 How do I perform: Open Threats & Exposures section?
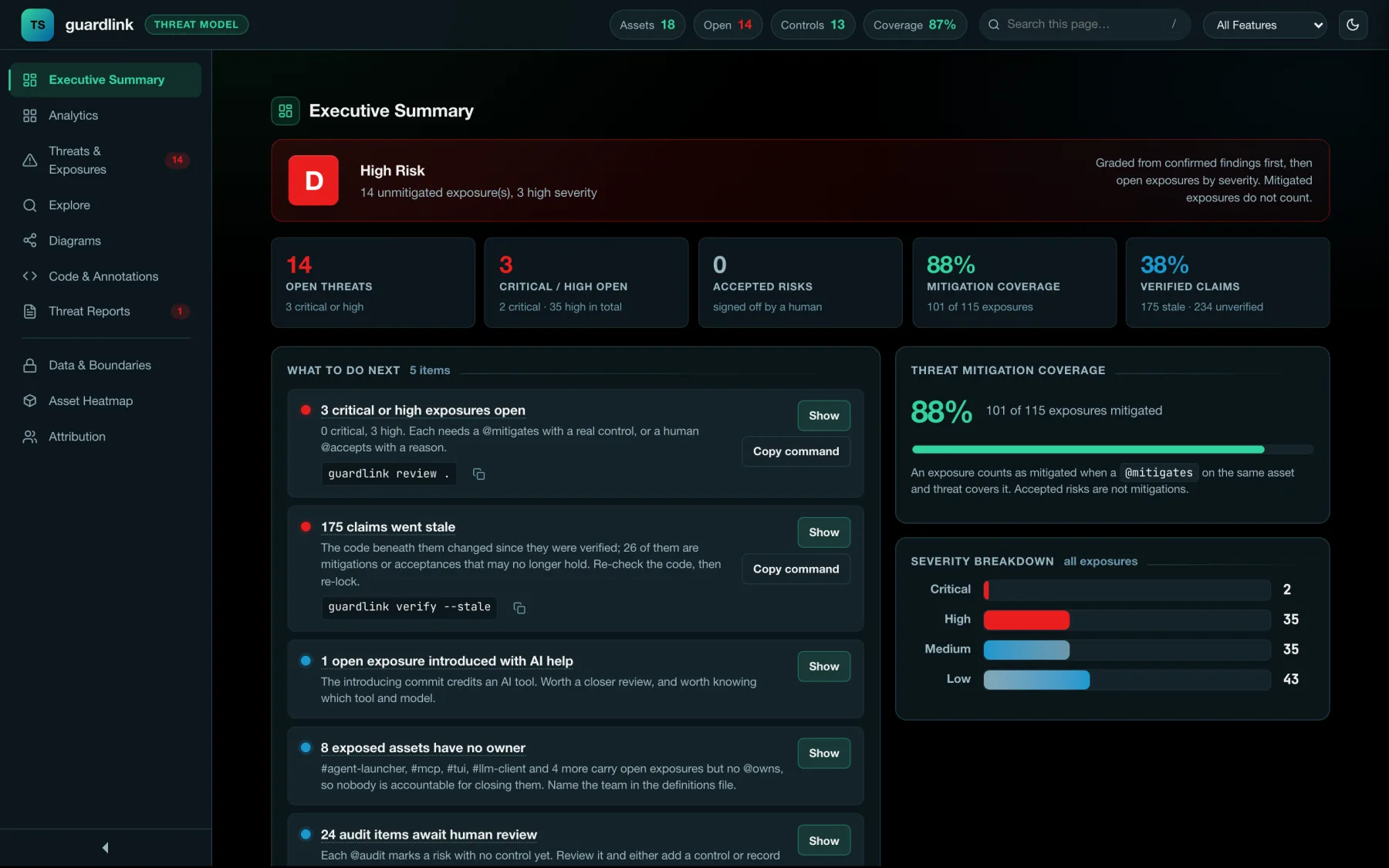pyautogui.click(x=105, y=160)
